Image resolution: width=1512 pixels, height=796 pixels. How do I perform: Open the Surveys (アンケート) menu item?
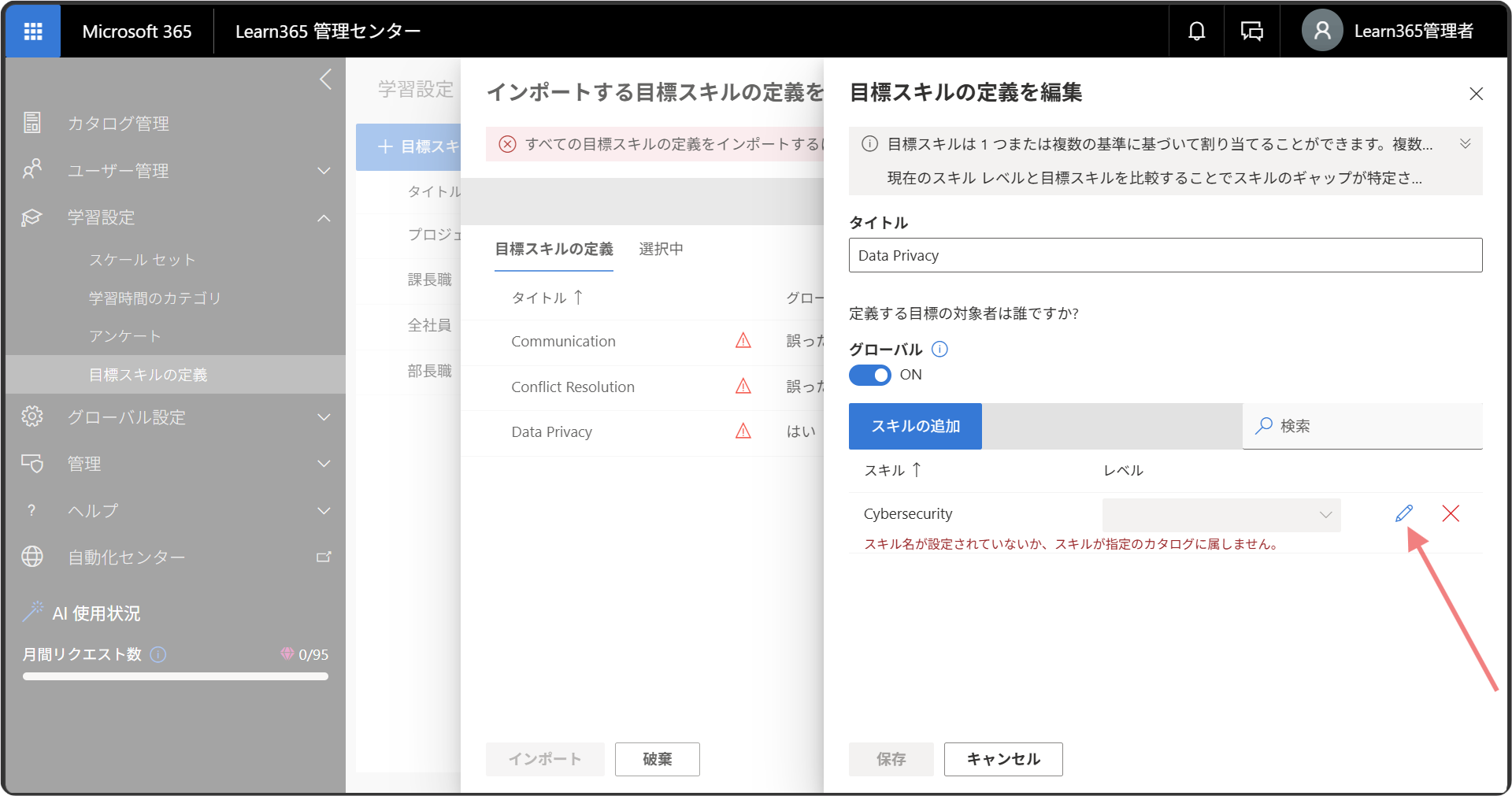pos(124,336)
